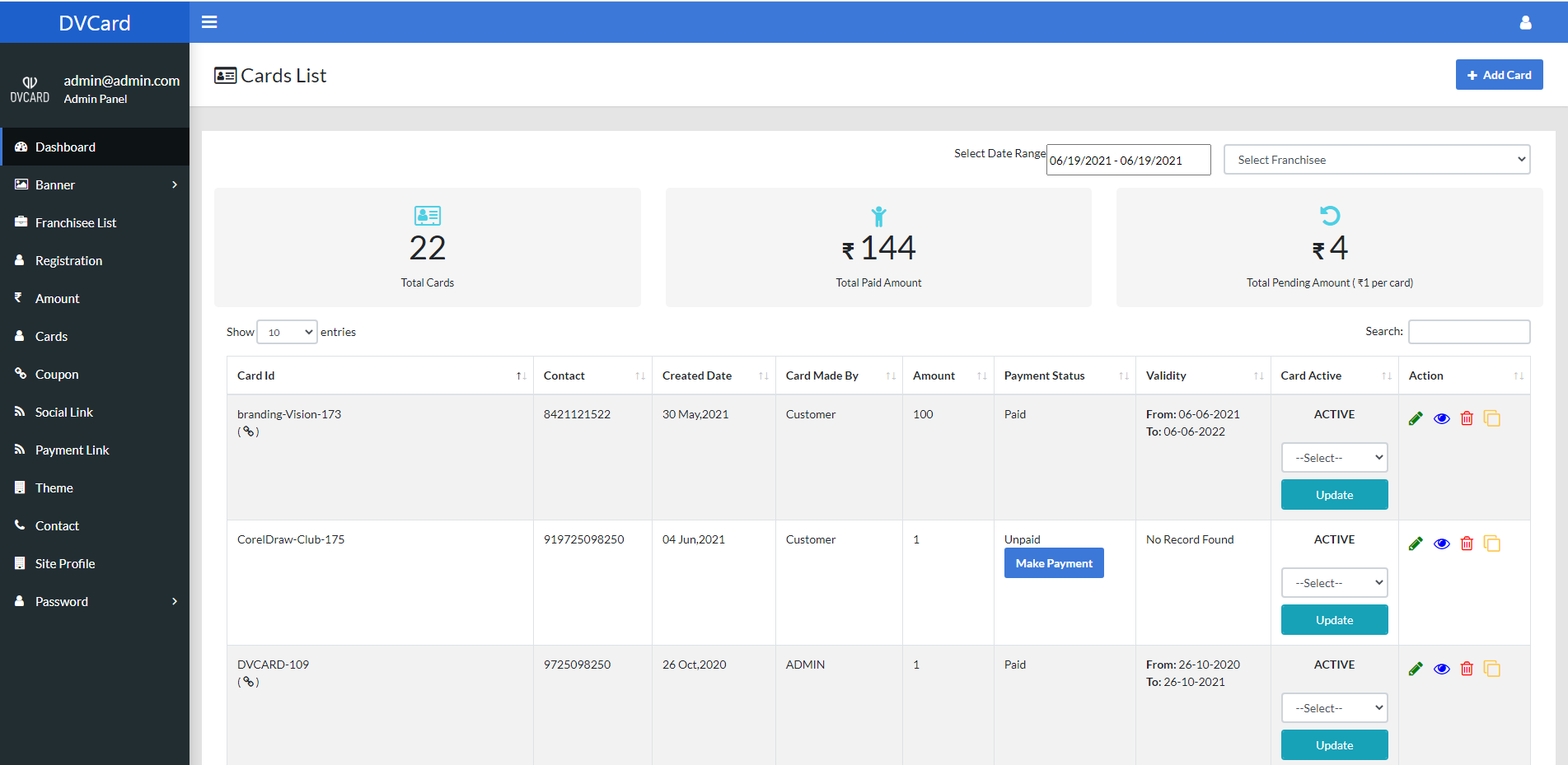The height and width of the screenshot is (765, 1568).
Task: Open the user profile icon menu
Action: click(x=1525, y=22)
